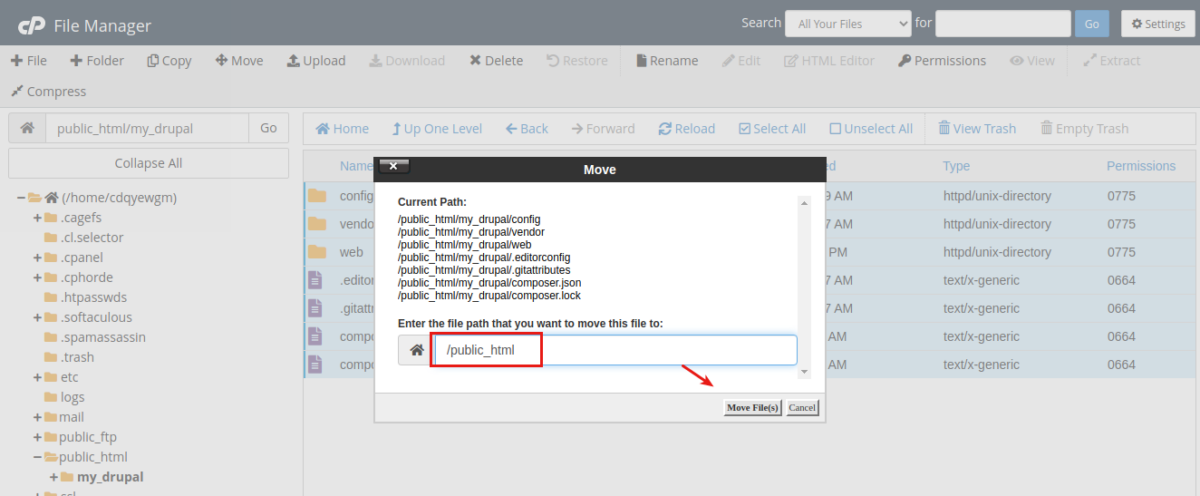Screen dimensions: 1200x496
Task: Go to Home in the navigation bar
Action: [342, 128]
